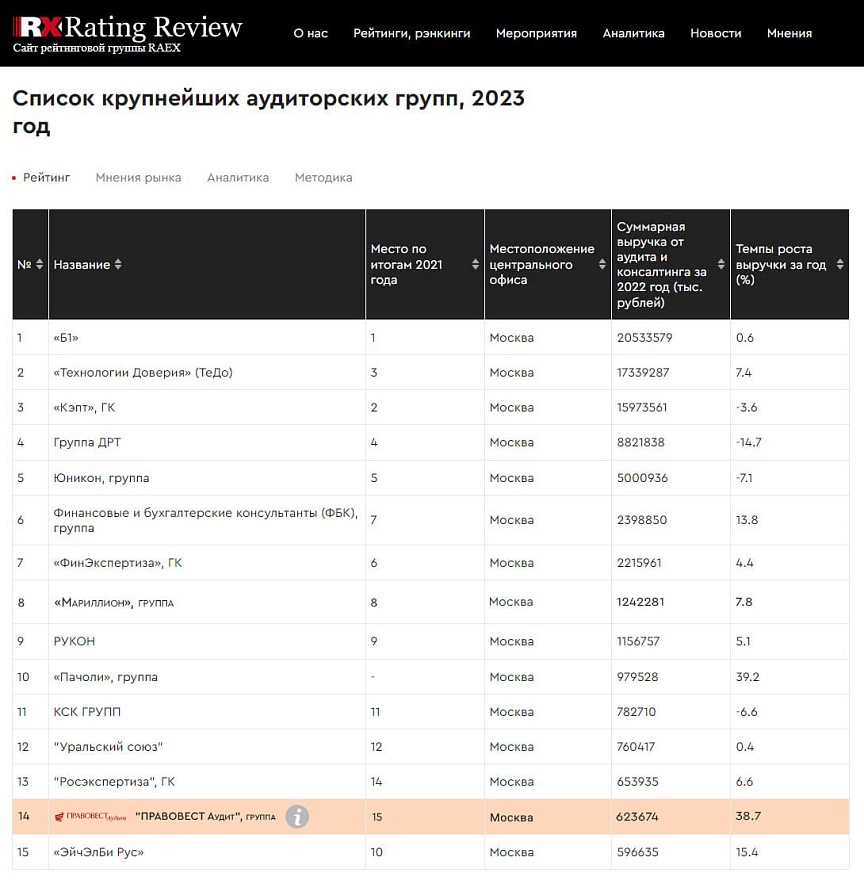Switch to the Методика tab
The image size is (864, 884).
[323, 178]
